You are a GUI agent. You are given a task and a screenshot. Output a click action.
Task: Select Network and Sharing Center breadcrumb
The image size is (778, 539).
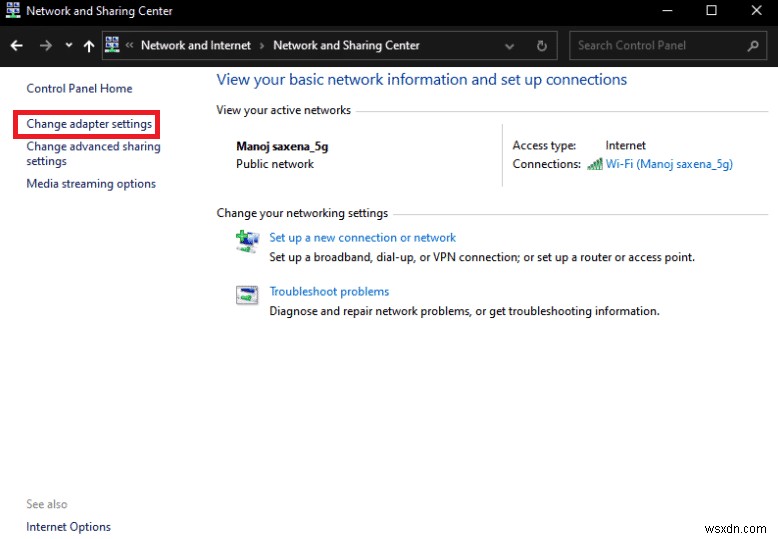click(x=346, y=45)
